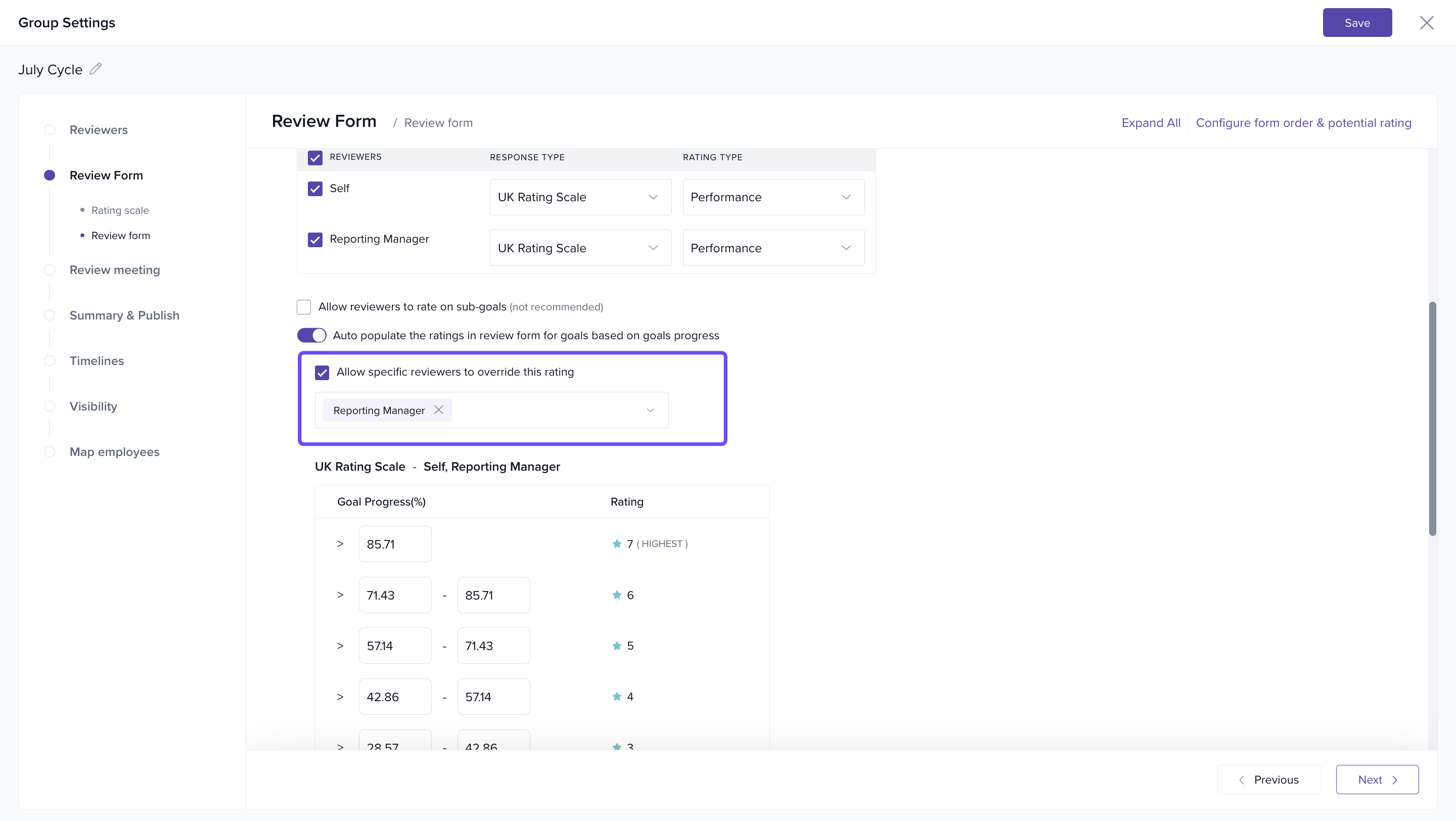
Task: Open Reporting Manager rating type Performance dropdown
Action: click(x=772, y=248)
